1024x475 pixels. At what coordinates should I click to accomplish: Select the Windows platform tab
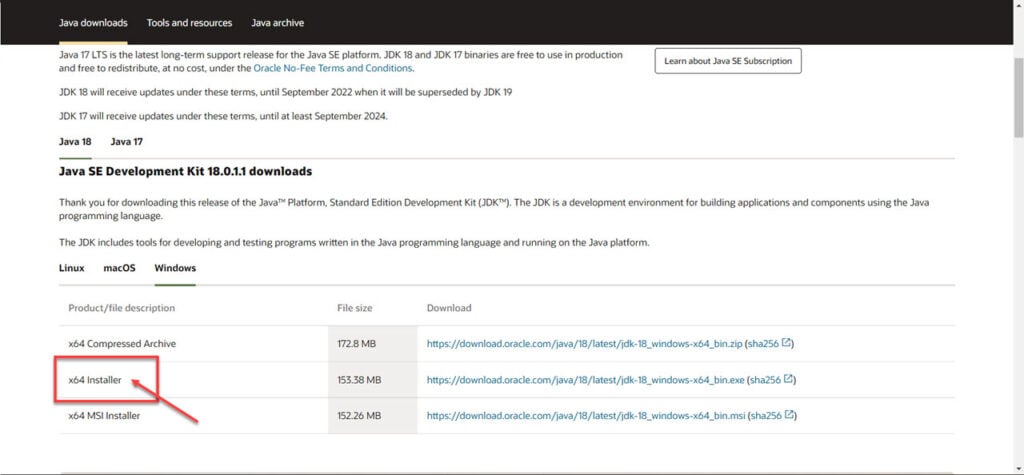pos(175,268)
